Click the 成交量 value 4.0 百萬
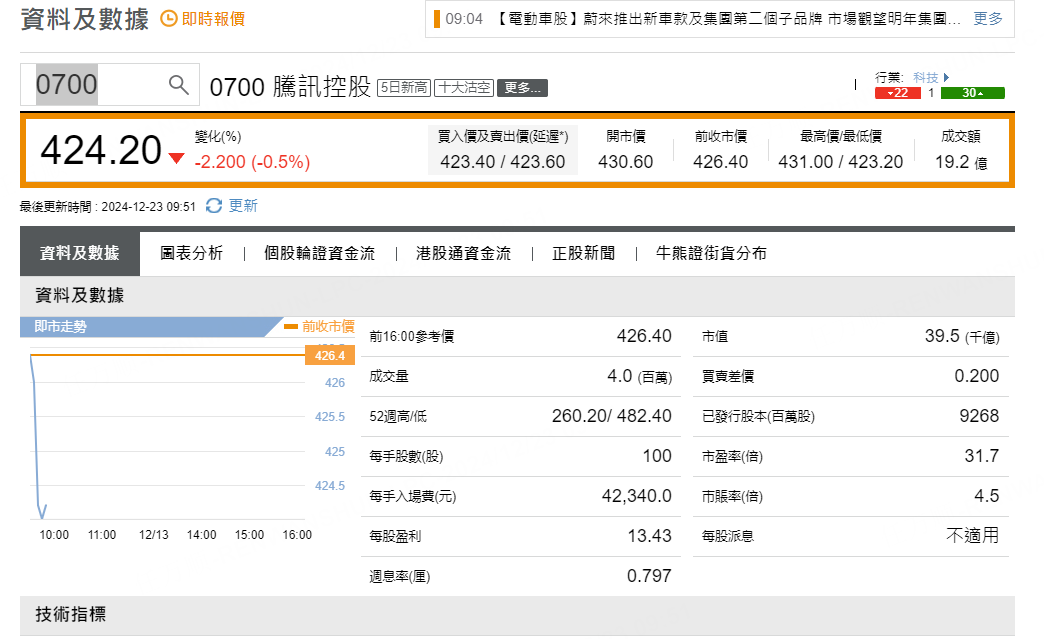Screen dimensions: 1044x639 coord(639,376)
